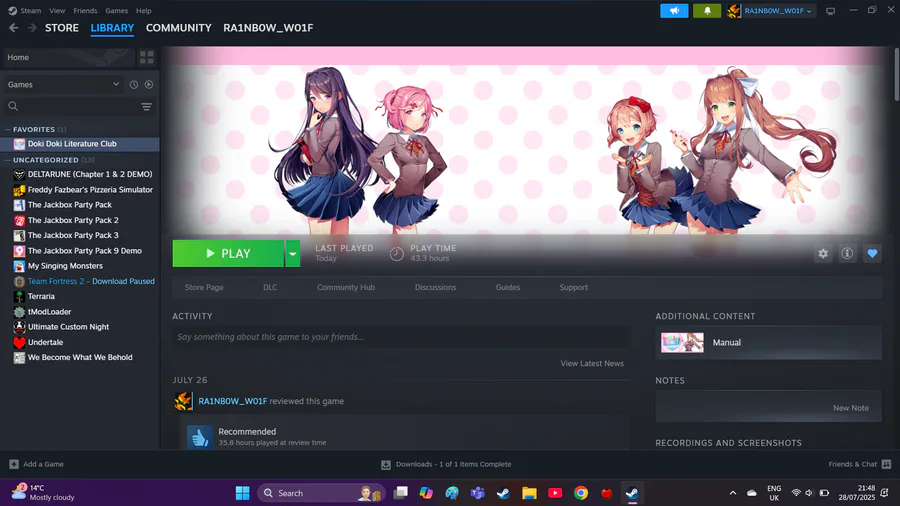Open the Manual additional content
900x506 pixels.
click(x=769, y=342)
